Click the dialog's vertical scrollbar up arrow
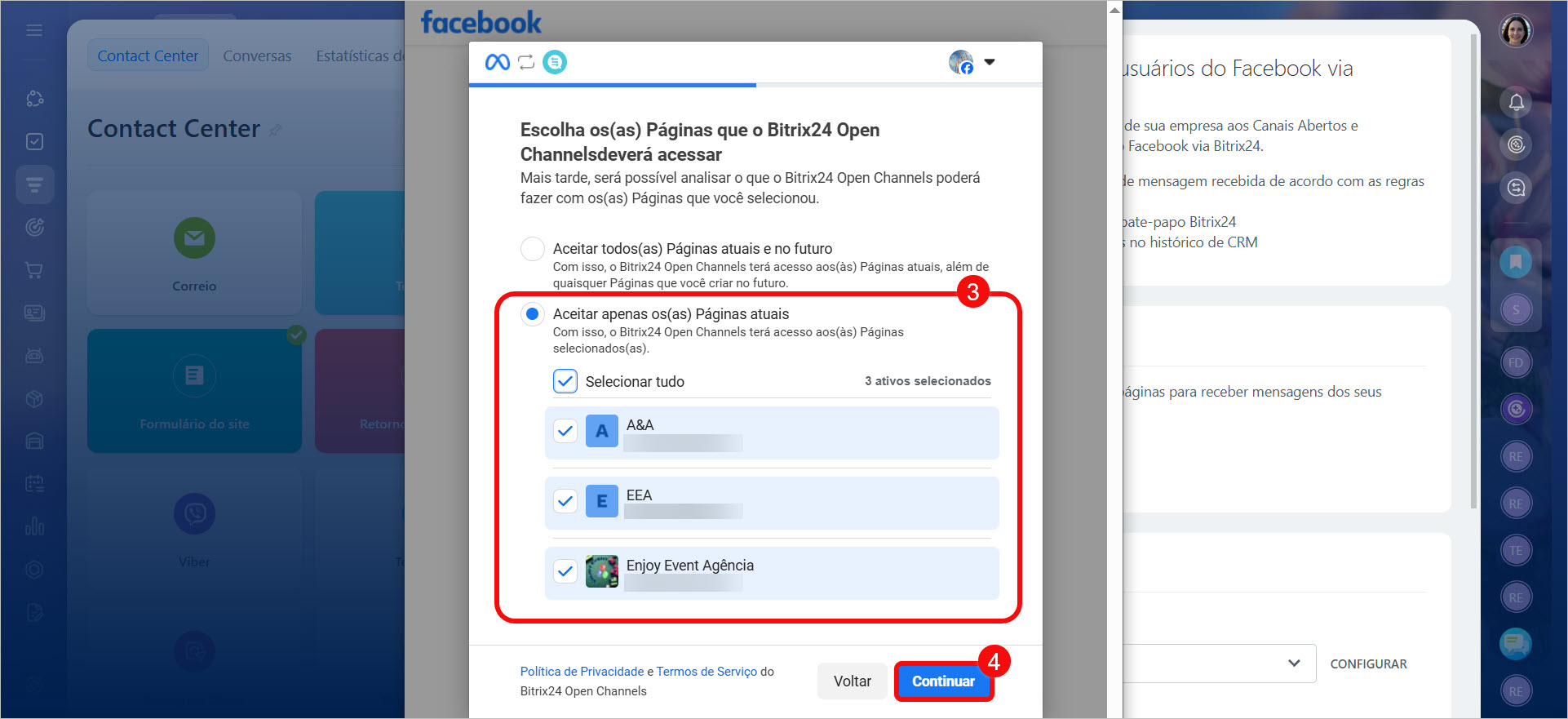This screenshot has width=1568, height=719. click(x=1114, y=11)
